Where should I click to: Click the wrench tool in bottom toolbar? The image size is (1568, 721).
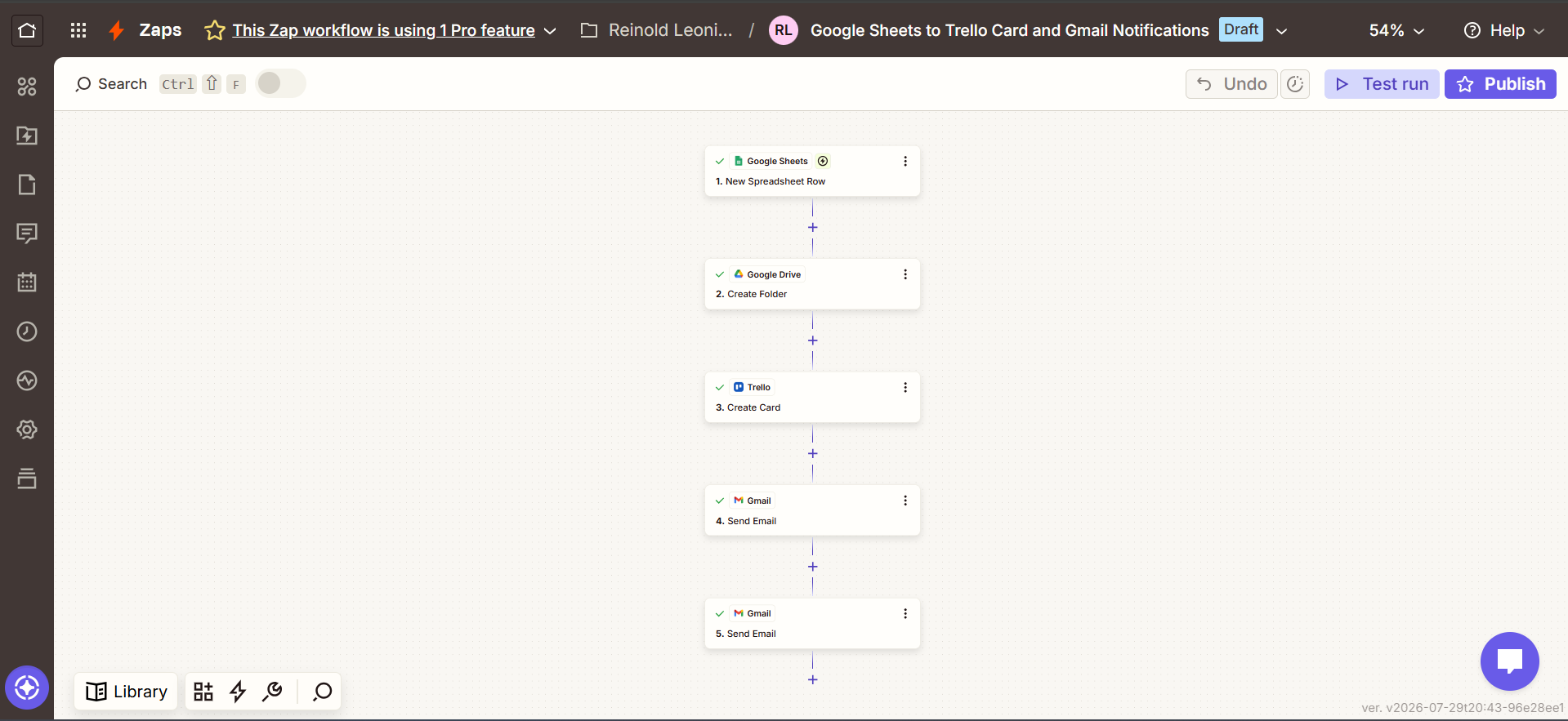272,692
